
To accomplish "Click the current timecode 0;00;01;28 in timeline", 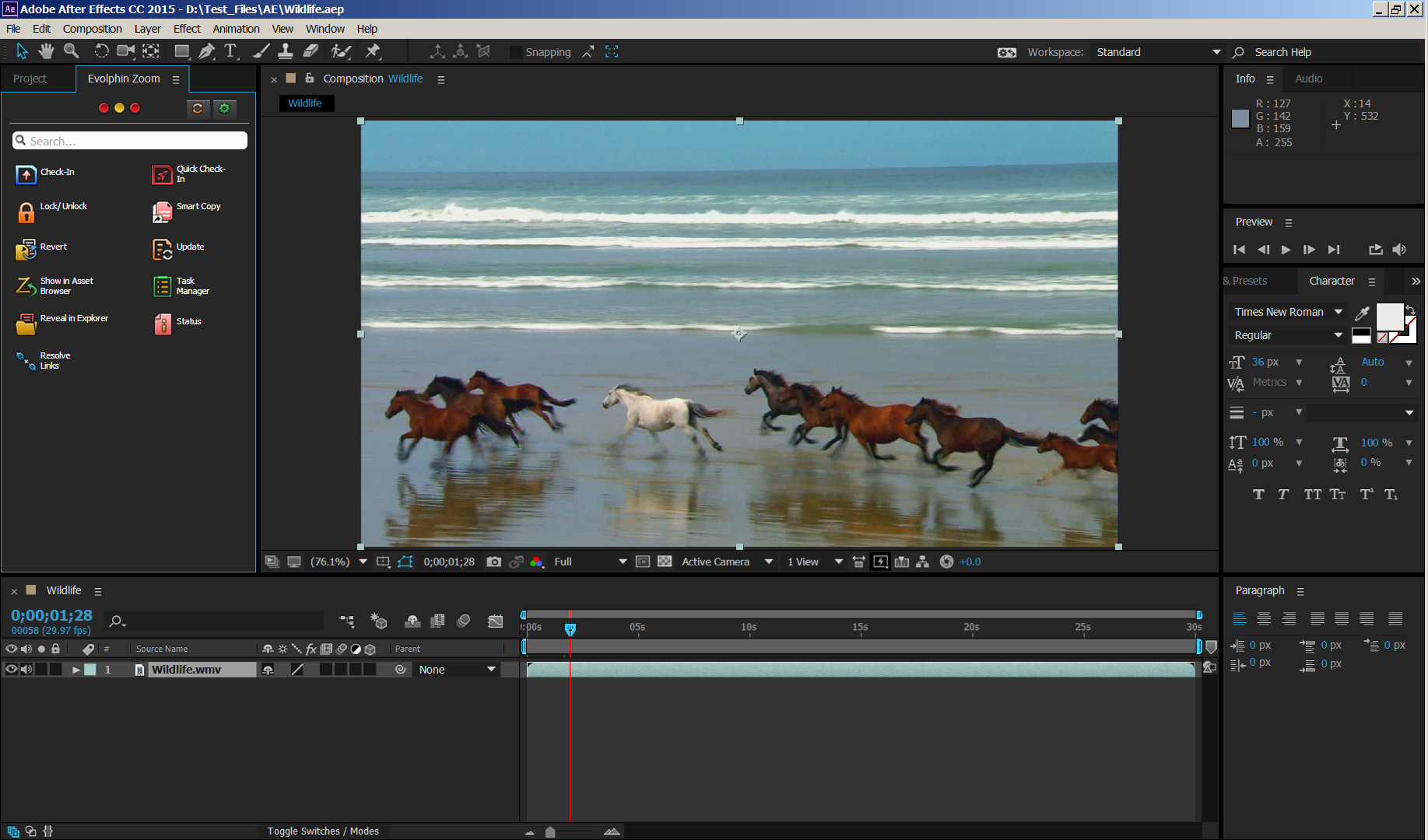I will (x=51, y=615).
